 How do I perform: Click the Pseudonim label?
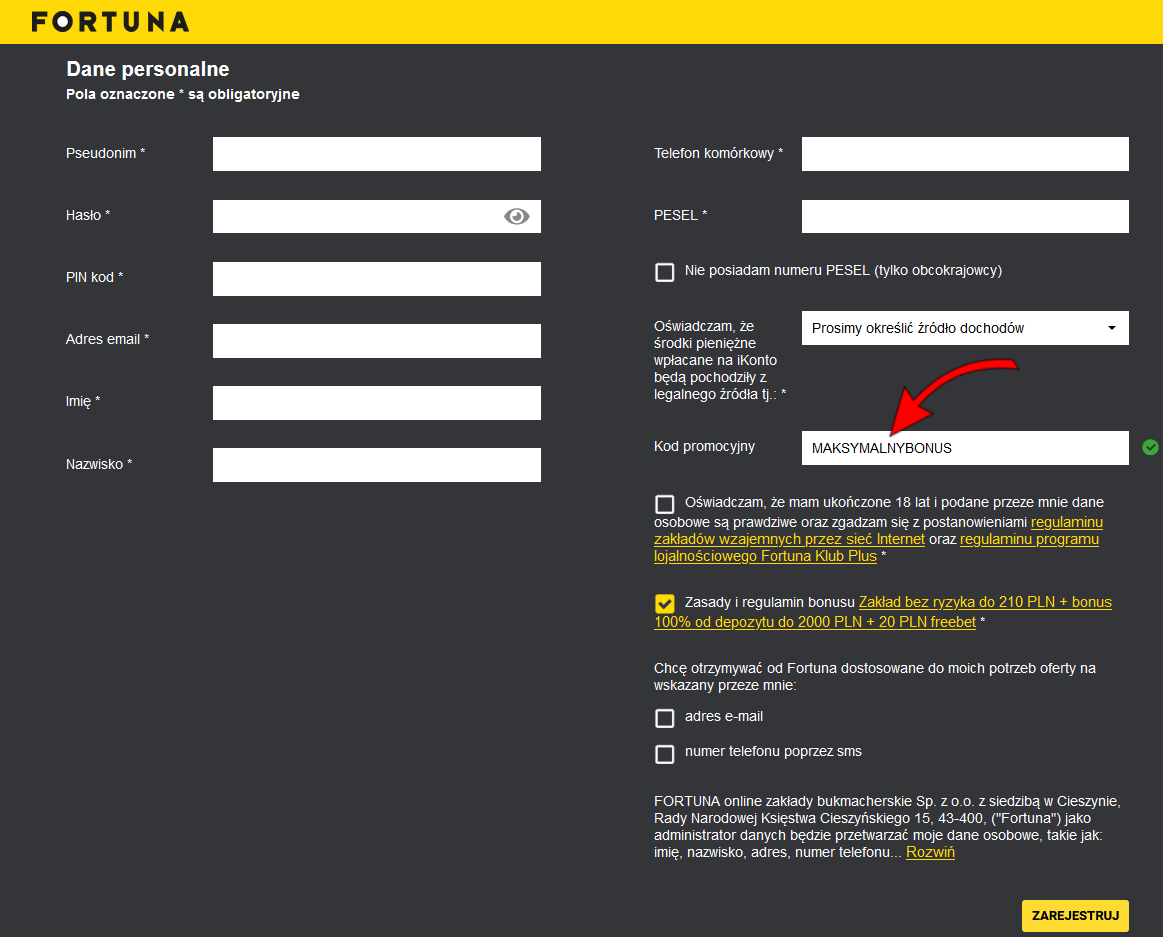(x=105, y=153)
